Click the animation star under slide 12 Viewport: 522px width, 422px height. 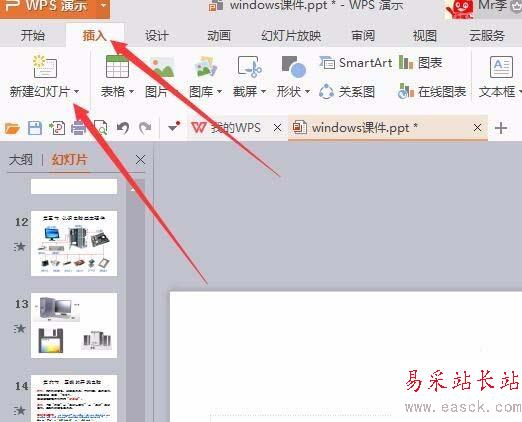click(20, 247)
